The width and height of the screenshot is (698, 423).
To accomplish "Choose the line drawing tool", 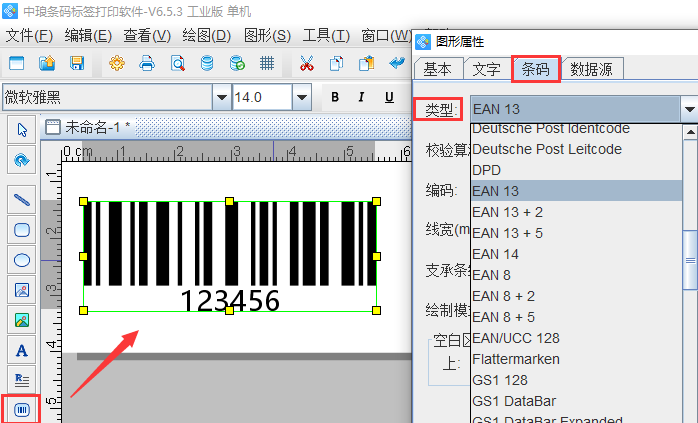I will click(x=21, y=198).
